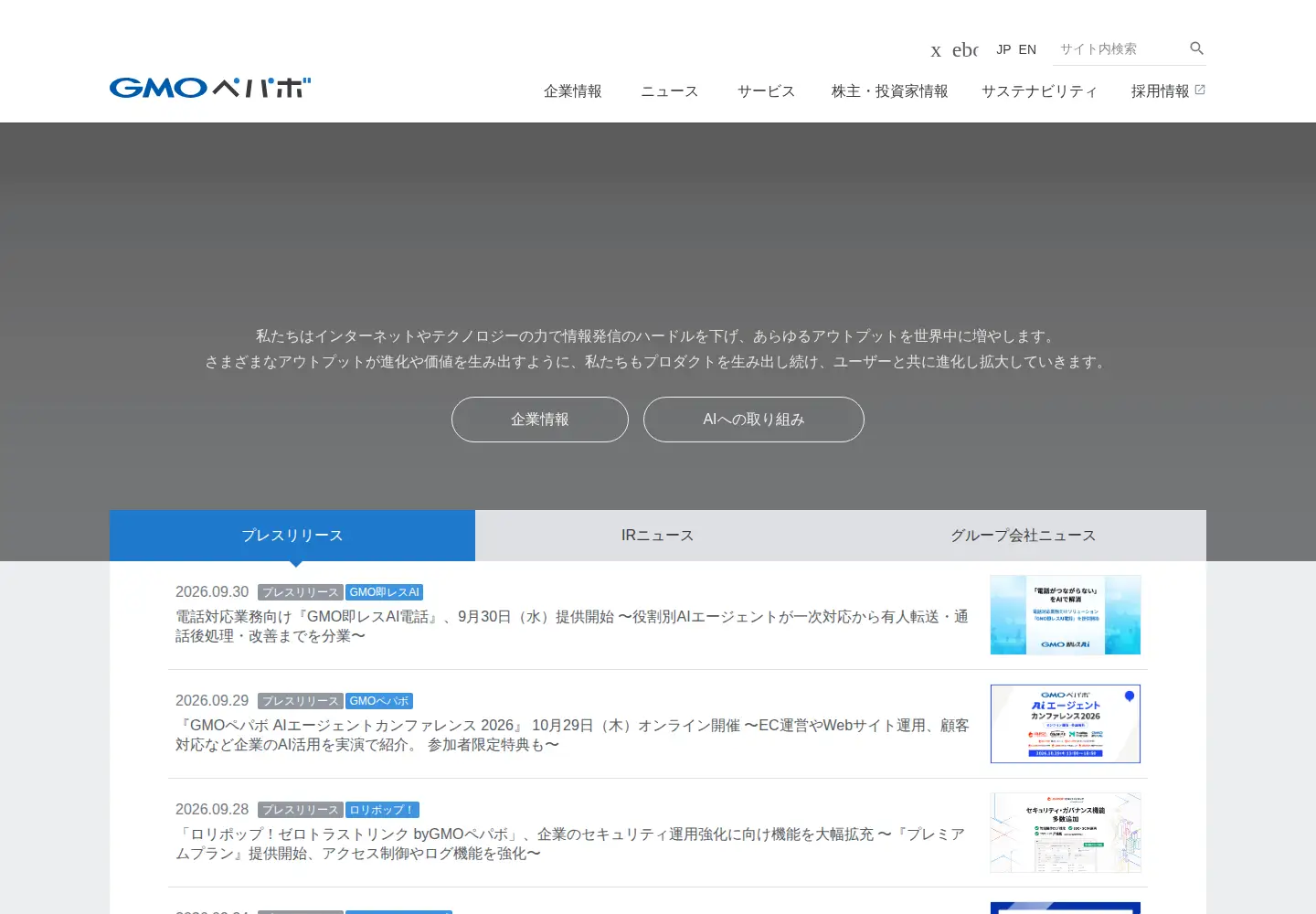The height and width of the screenshot is (914, 1316).
Task: Click the AIへの取り組み button
Action: pyautogui.click(x=754, y=420)
